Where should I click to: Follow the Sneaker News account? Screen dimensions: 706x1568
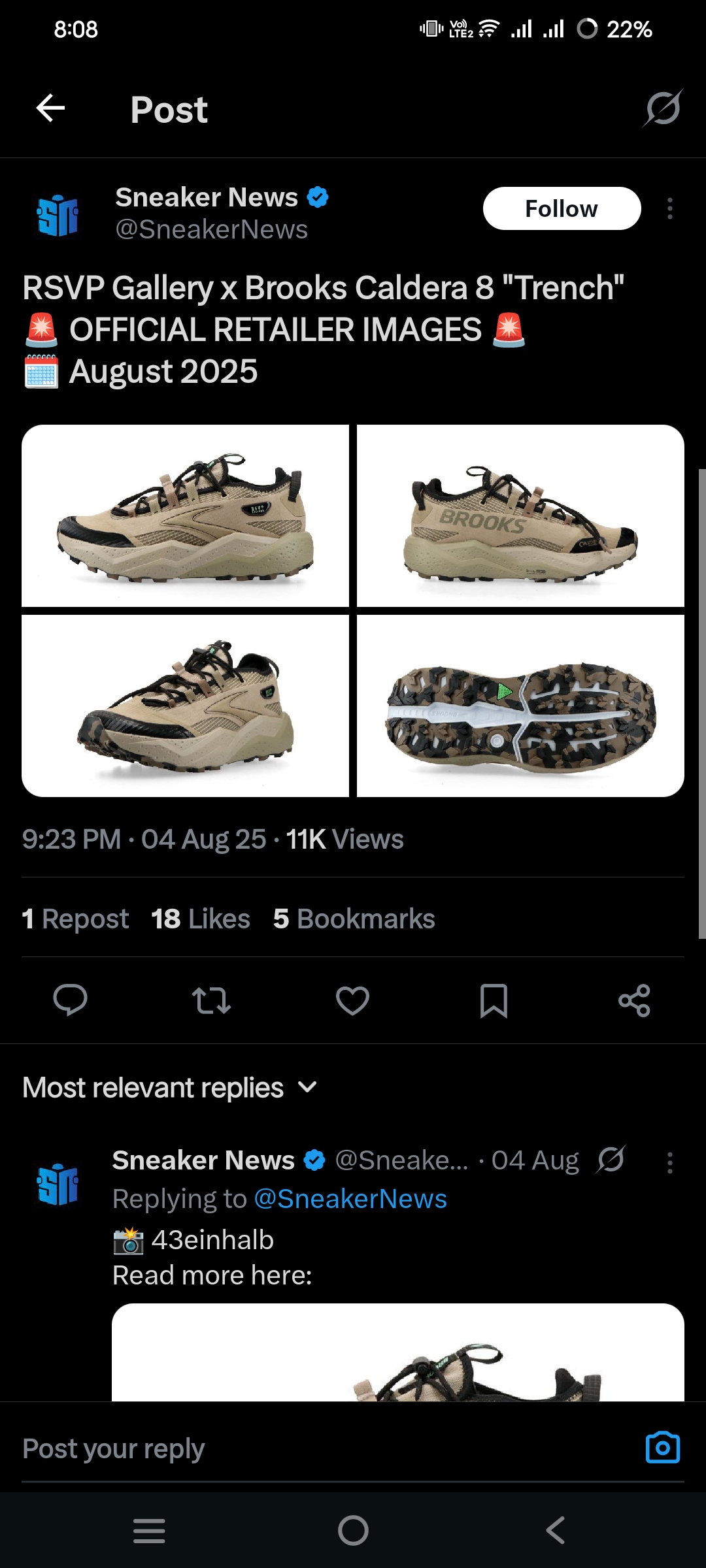pyautogui.click(x=562, y=209)
